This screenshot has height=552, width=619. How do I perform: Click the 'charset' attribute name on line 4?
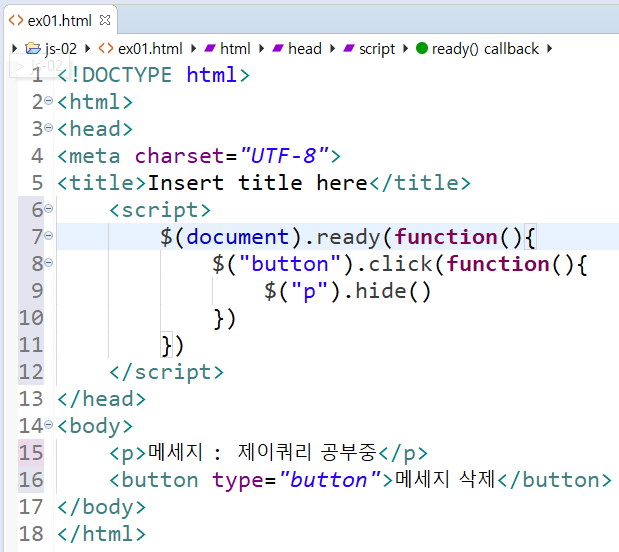coord(180,156)
